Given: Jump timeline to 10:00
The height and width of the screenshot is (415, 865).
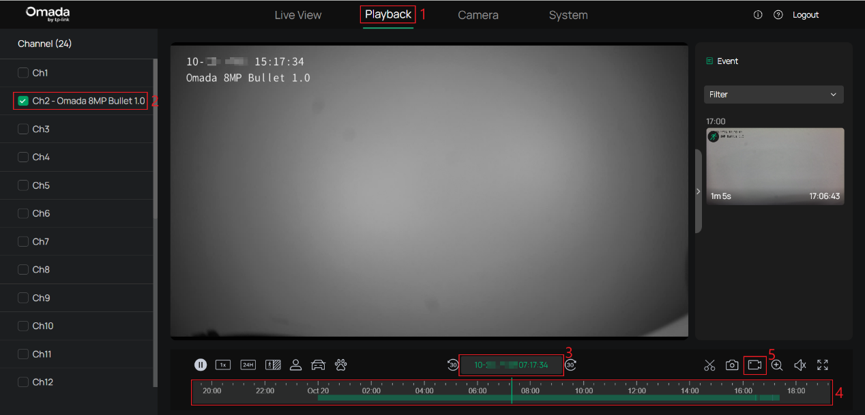Looking at the screenshot, I should tap(584, 391).
